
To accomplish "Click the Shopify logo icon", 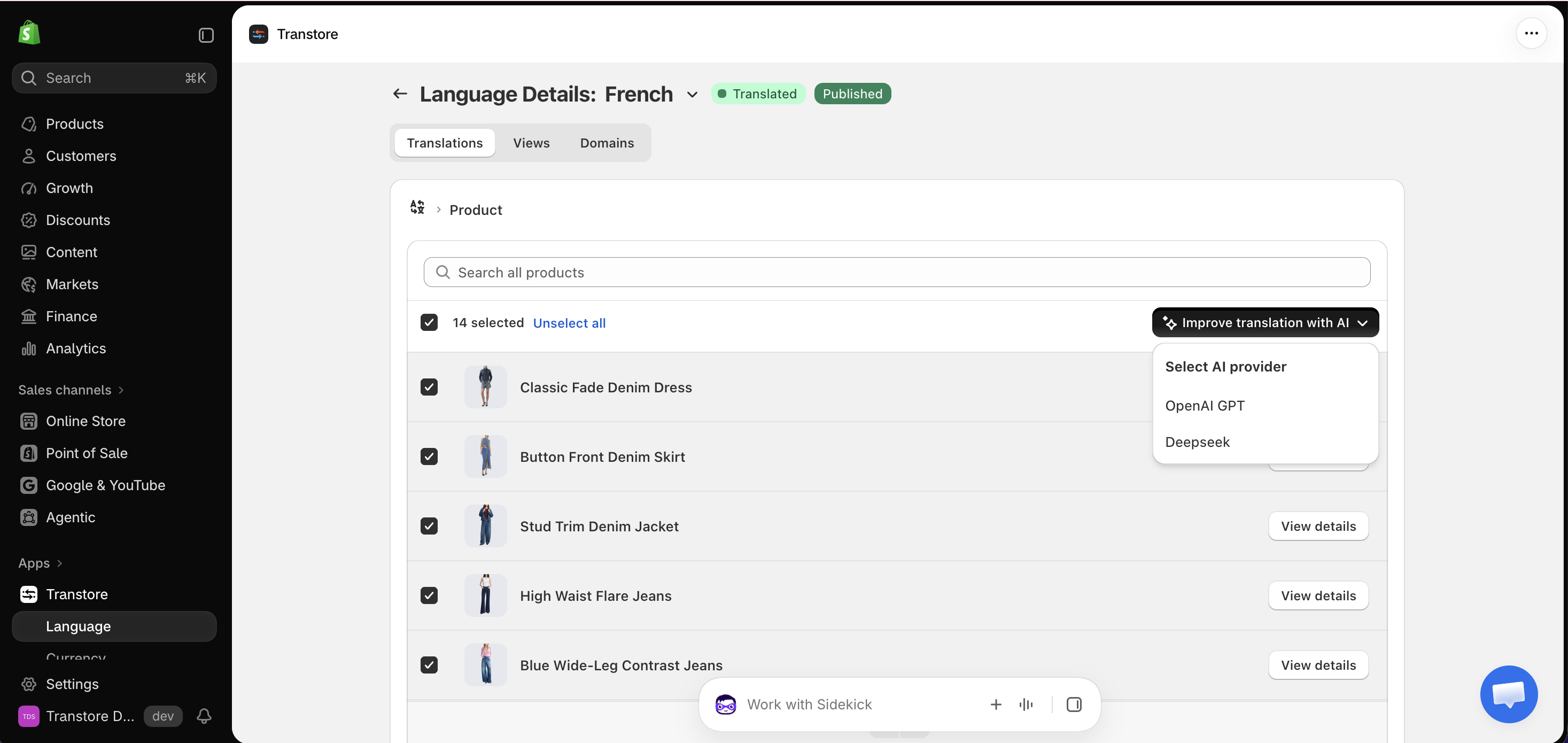I will pos(29,33).
